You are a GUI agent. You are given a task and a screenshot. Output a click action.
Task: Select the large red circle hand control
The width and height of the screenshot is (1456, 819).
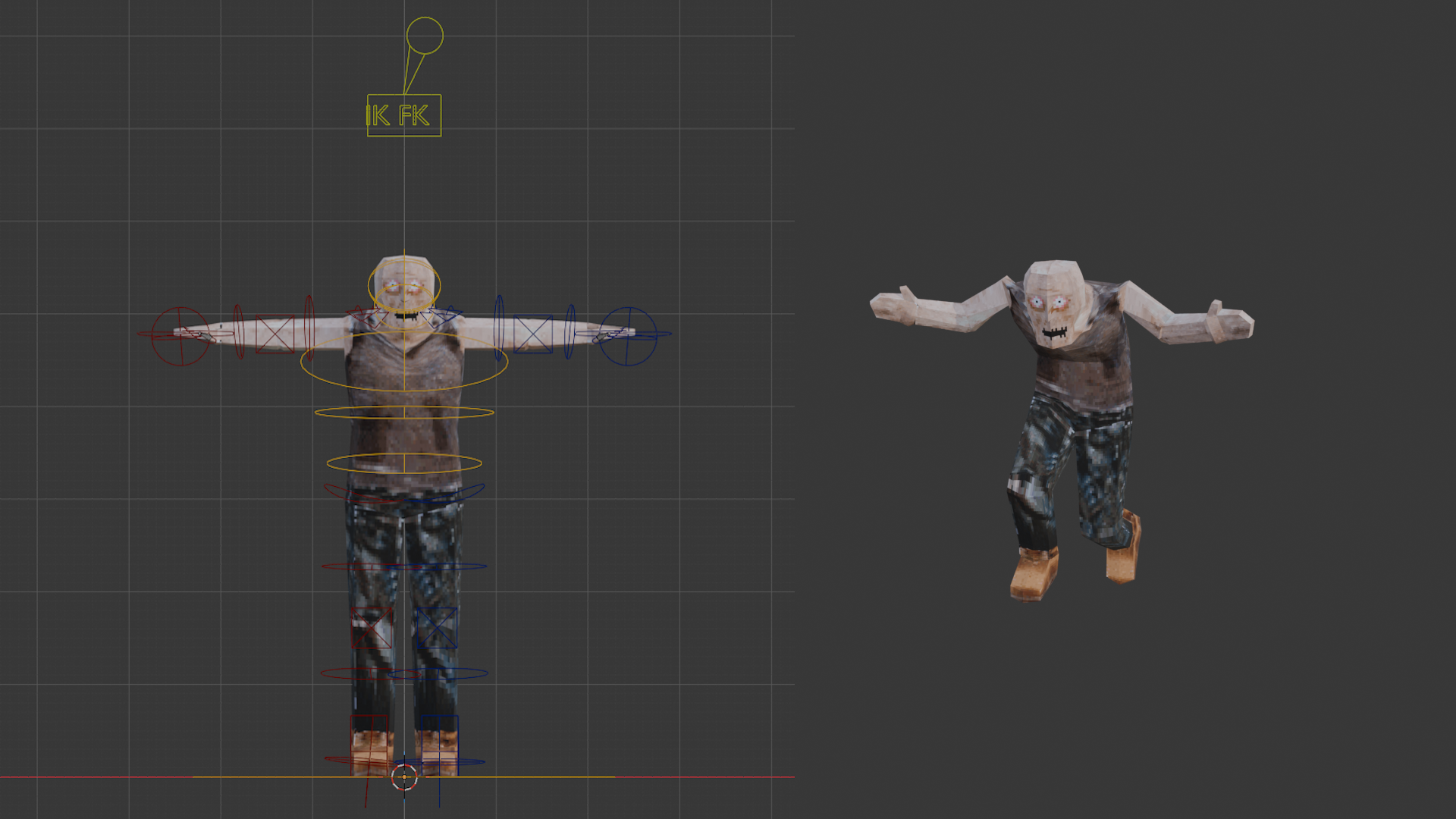tap(180, 337)
